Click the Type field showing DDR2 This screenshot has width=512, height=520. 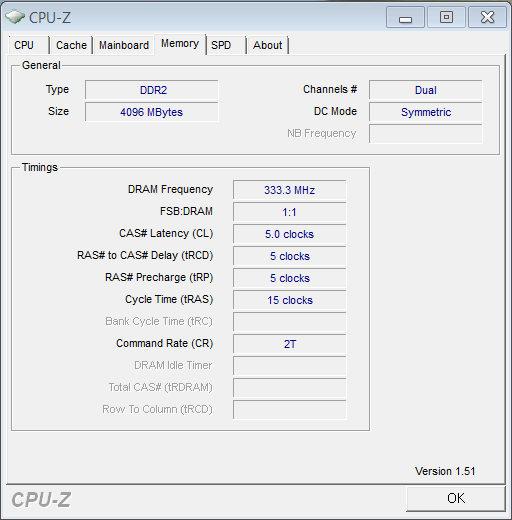point(152,90)
